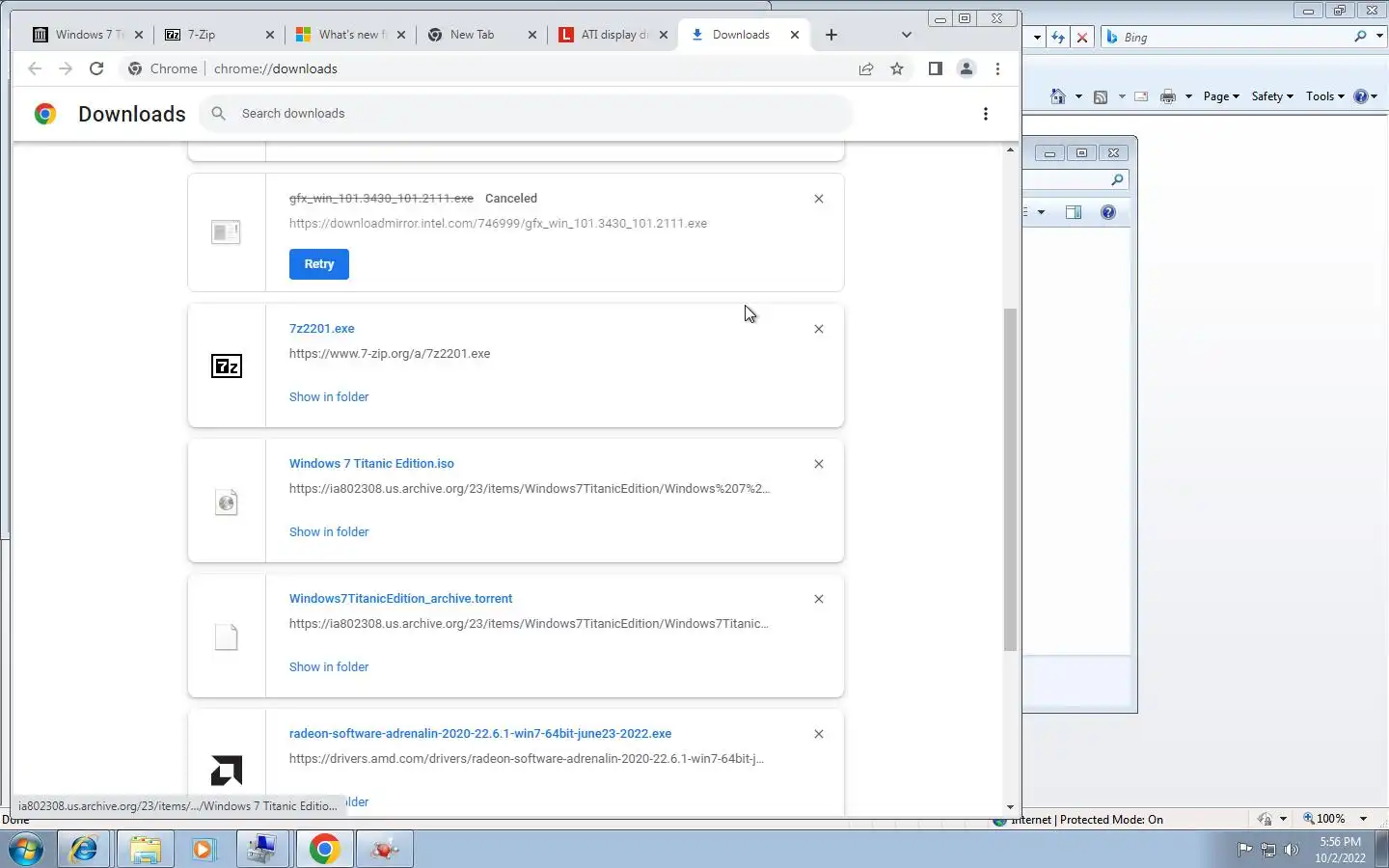Screen dimensions: 1389x868
Task: Remove 7z2201.exe from the downloads list
Action: pos(819,329)
